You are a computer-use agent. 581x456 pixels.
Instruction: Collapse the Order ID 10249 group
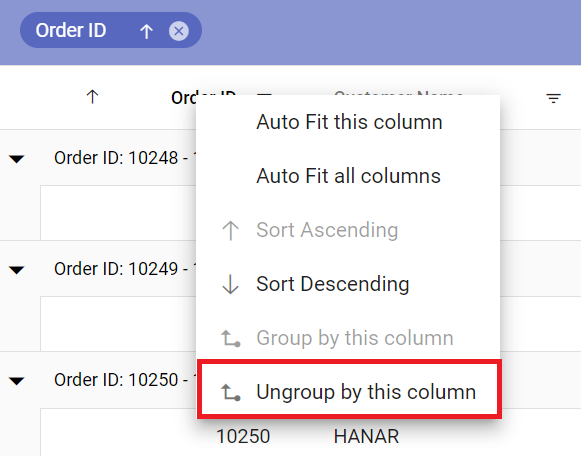pyautogui.click(x=17, y=270)
